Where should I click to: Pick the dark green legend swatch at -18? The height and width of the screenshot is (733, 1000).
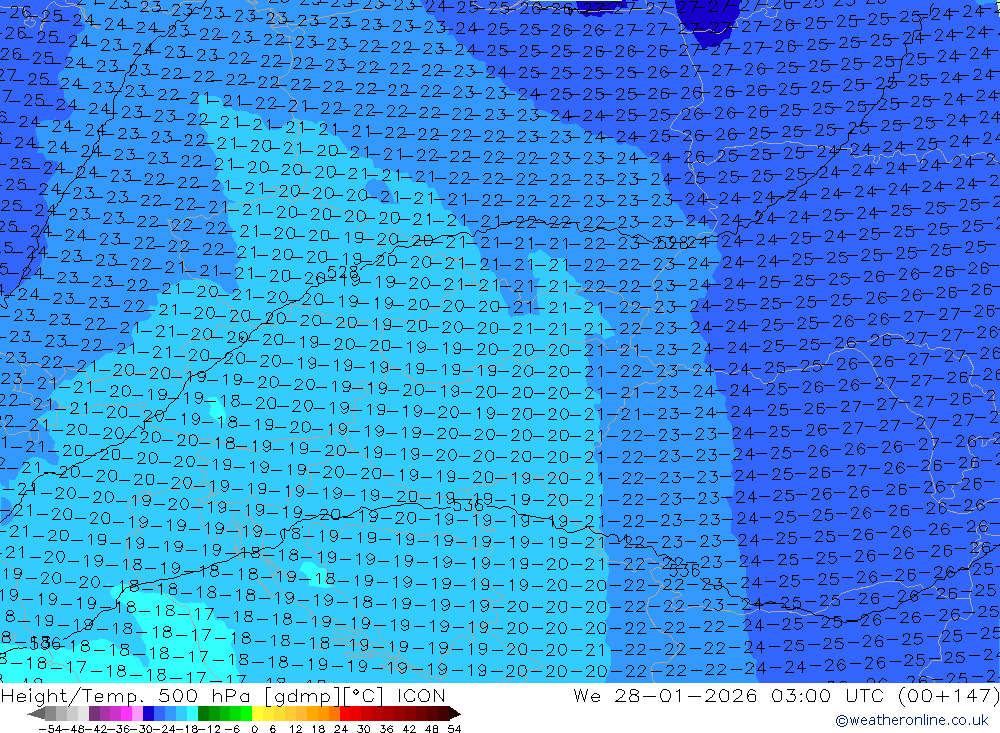203,713
